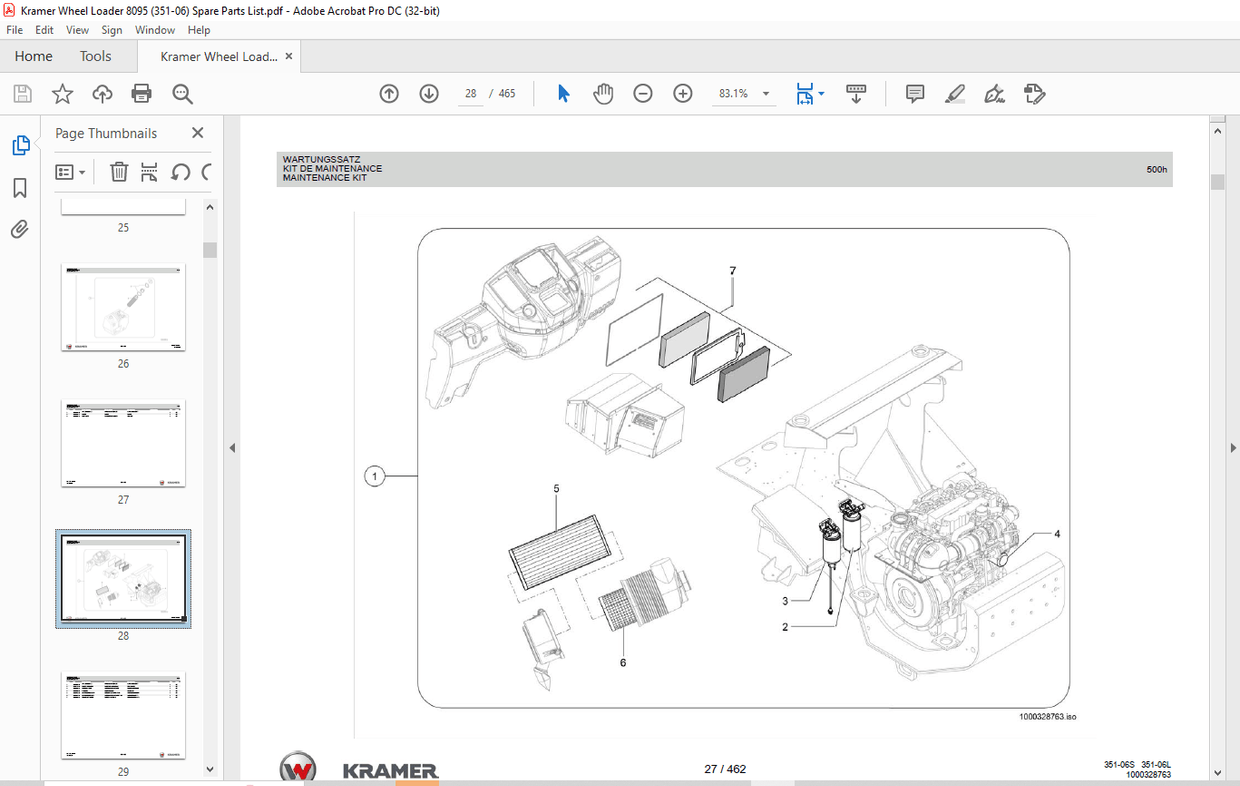Screen dimensions: 1240x786
Task: Print the spare parts document
Action: pyautogui.click(x=141, y=93)
